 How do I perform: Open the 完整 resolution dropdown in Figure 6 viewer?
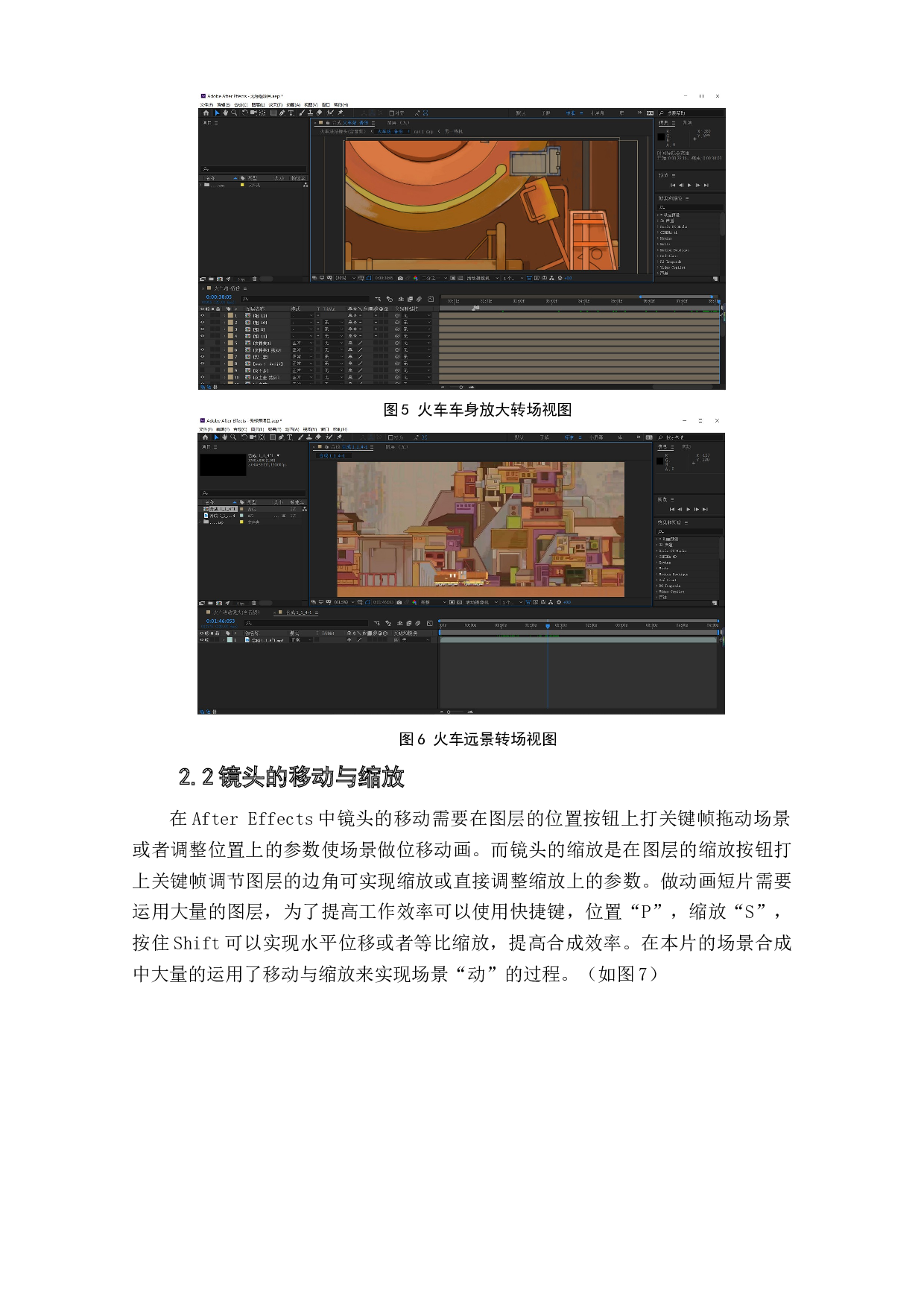[432, 602]
